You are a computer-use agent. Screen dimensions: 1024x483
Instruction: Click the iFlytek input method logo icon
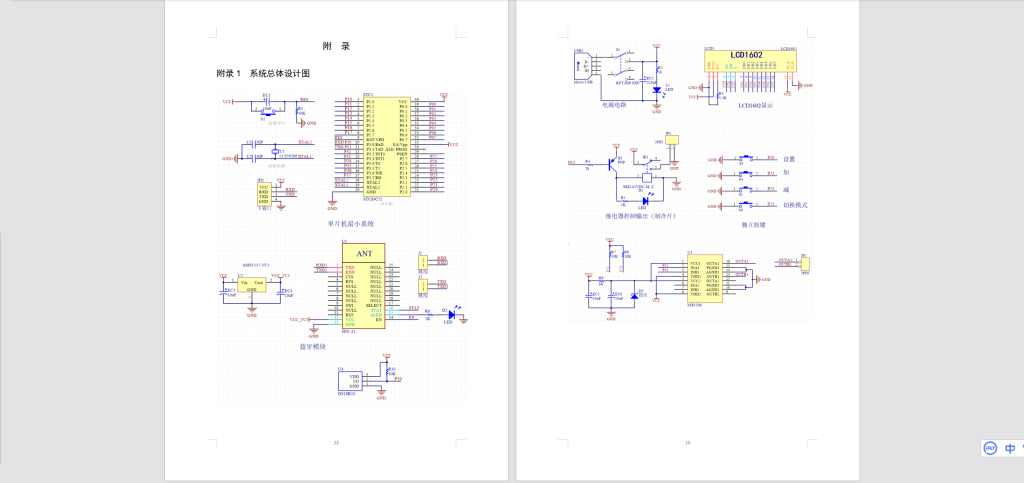pos(988,449)
